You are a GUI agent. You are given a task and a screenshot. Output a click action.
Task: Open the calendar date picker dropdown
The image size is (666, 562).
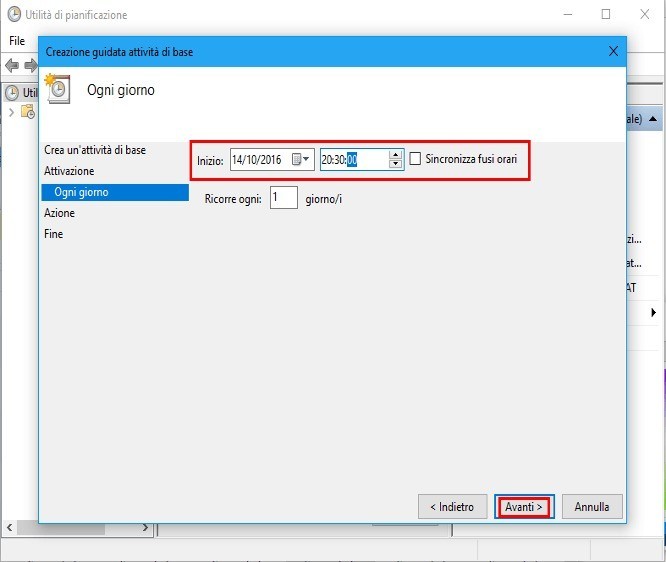pos(300,160)
